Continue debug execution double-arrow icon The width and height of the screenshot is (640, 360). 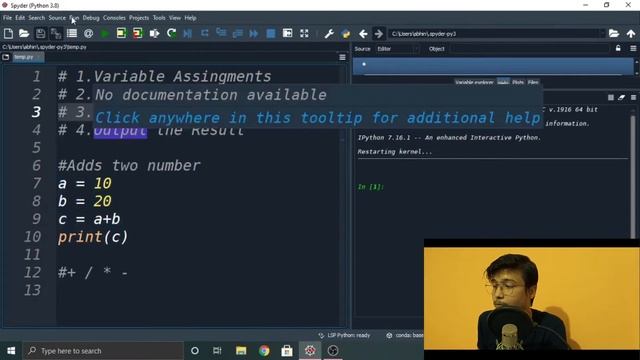click(x=254, y=33)
